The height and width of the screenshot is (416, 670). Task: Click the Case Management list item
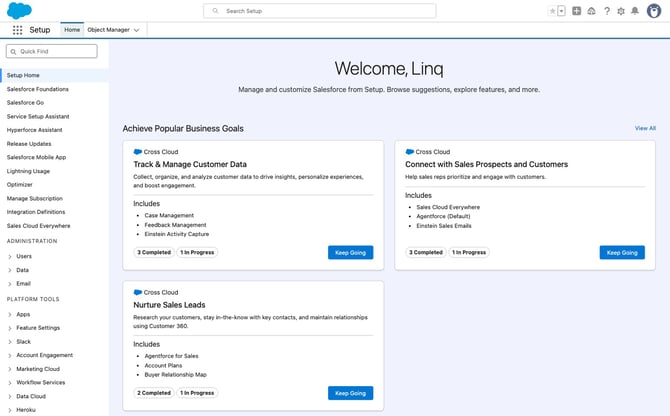169,215
